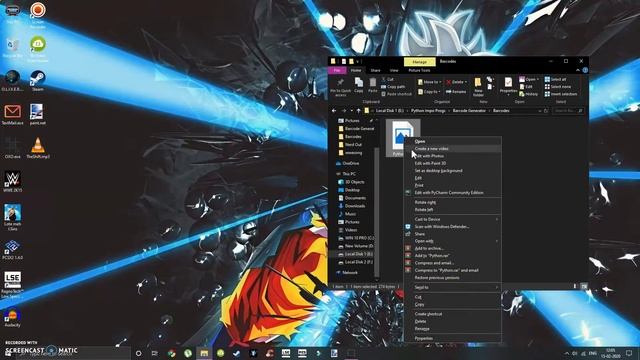Click Pin to Quick access in ribbon

pyautogui.click(x=340, y=87)
